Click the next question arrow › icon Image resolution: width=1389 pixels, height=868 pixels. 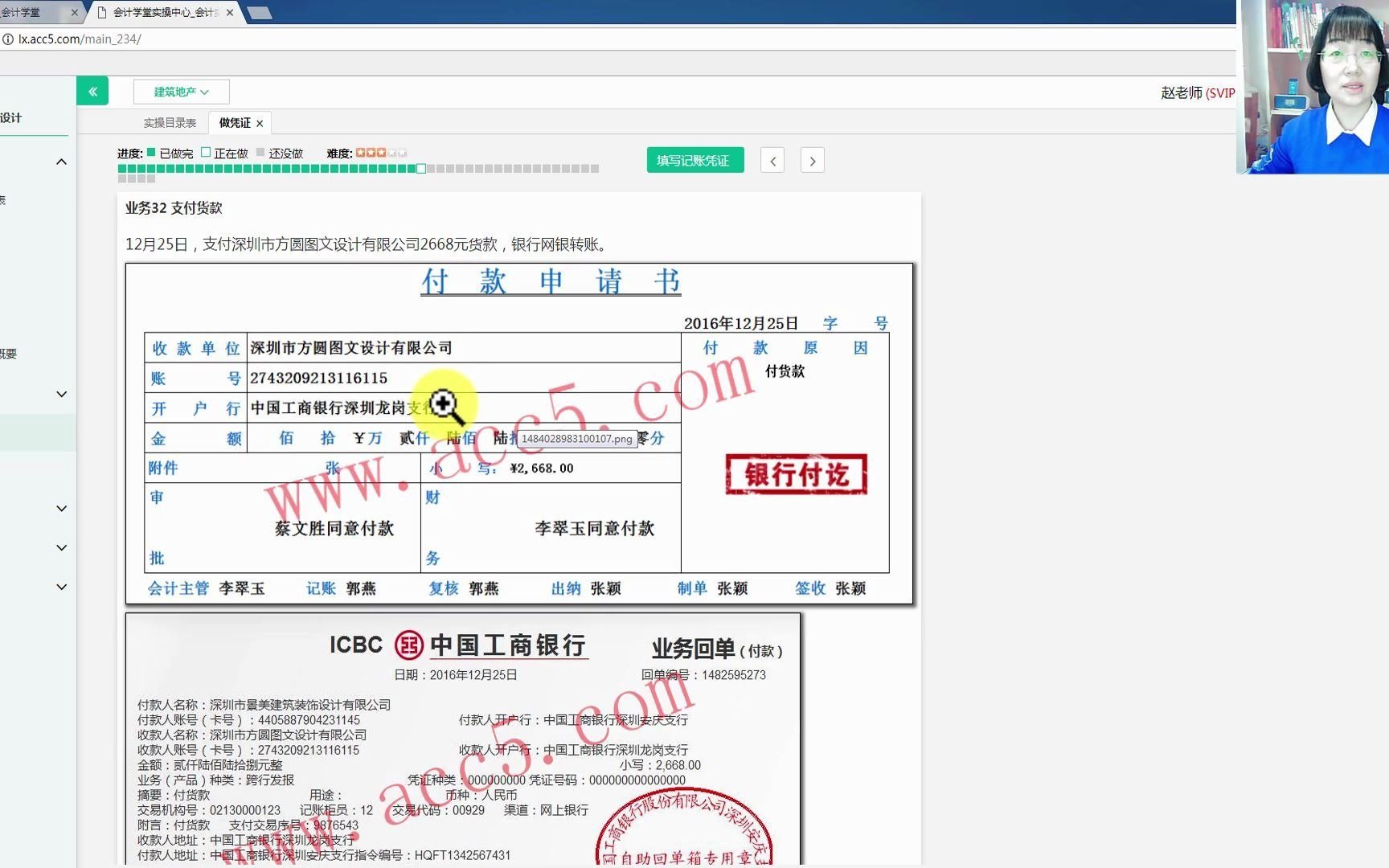tap(812, 160)
